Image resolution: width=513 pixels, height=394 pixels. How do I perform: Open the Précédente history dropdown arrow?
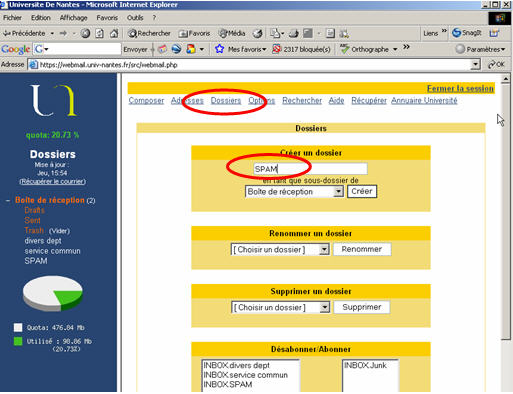point(52,33)
